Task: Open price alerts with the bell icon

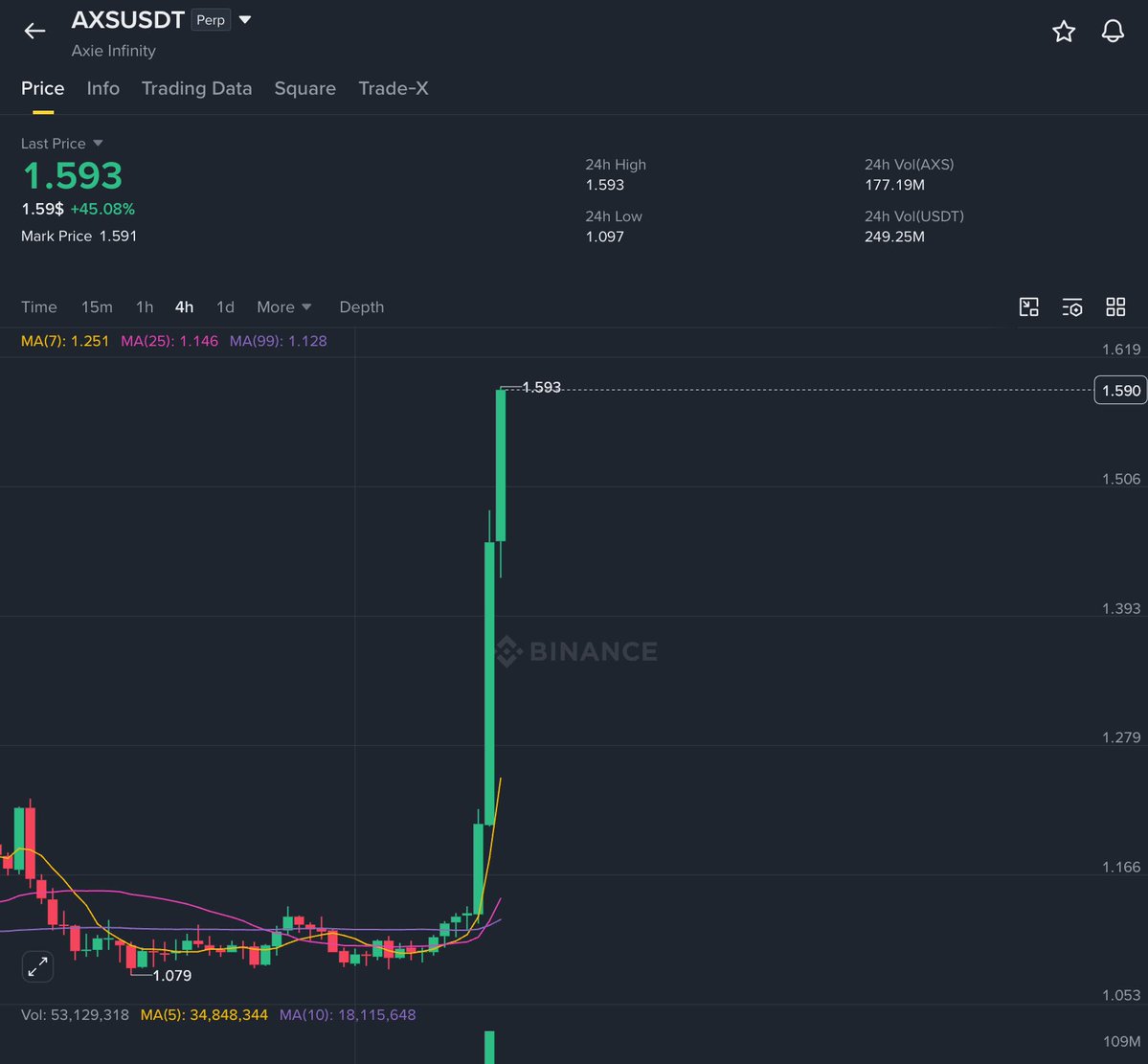Action: click(x=1113, y=31)
